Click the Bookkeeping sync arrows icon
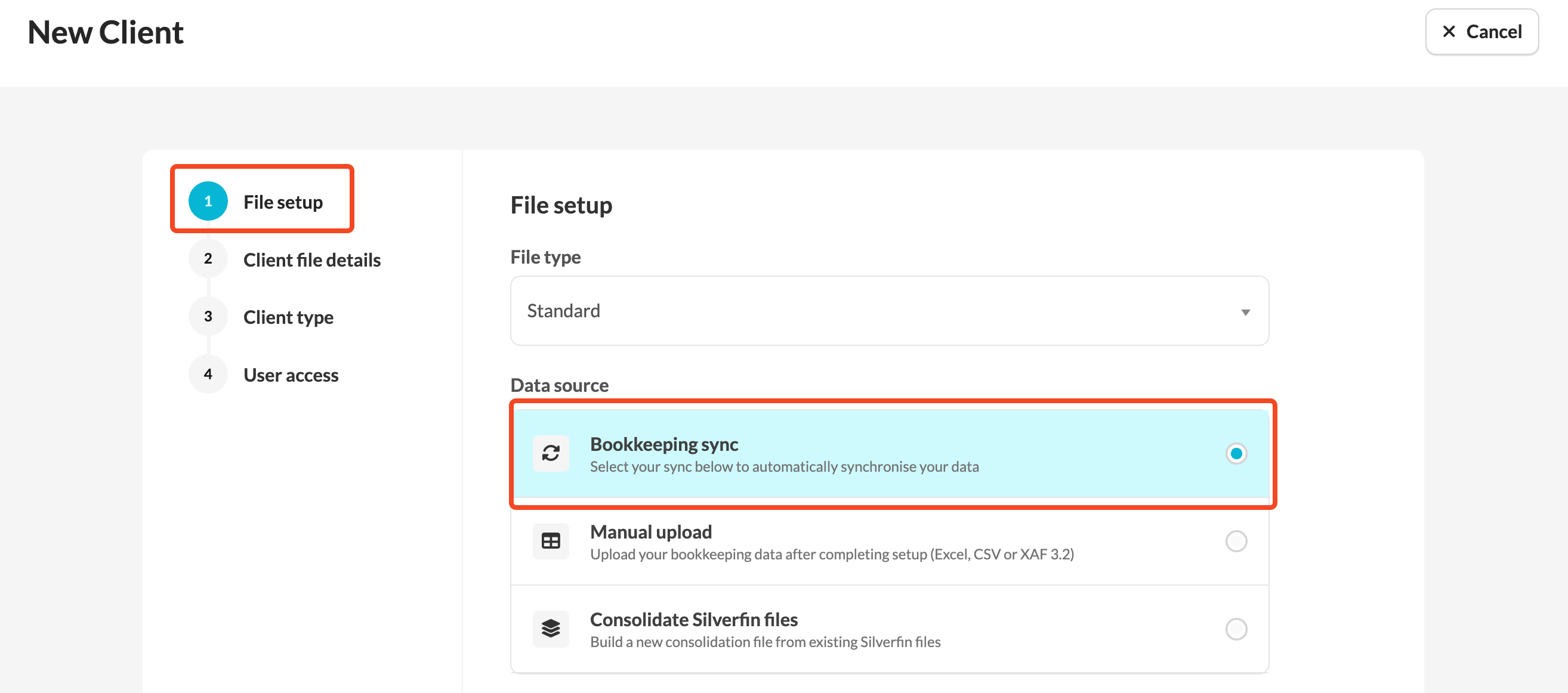This screenshot has width=1568, height=693. (x=551, y=453)
